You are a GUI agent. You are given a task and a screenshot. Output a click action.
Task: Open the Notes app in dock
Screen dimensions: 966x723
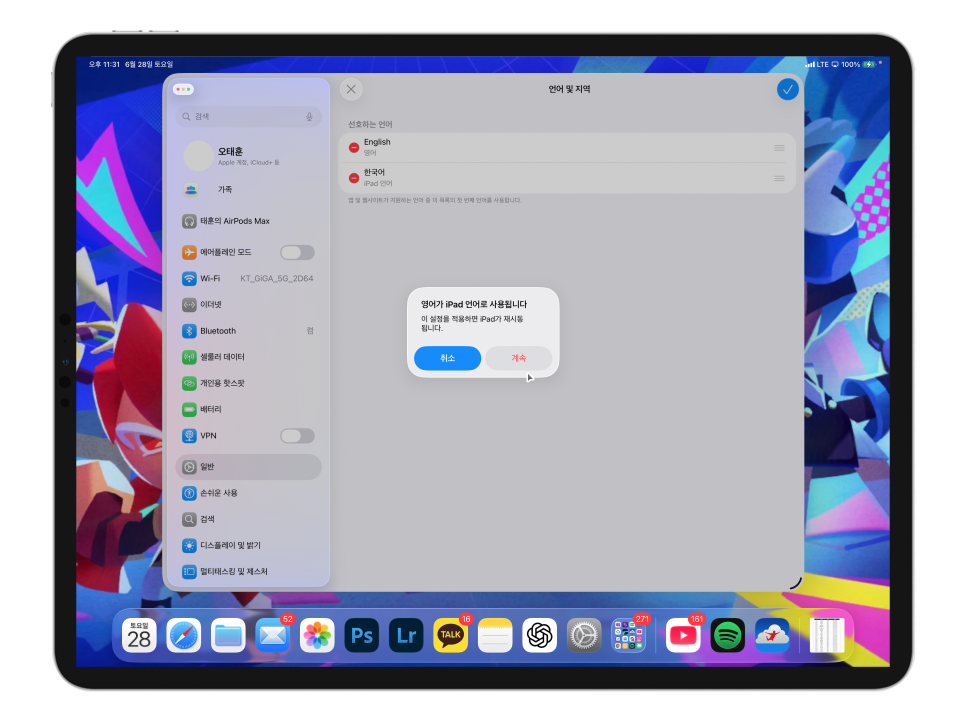(495, 636)
